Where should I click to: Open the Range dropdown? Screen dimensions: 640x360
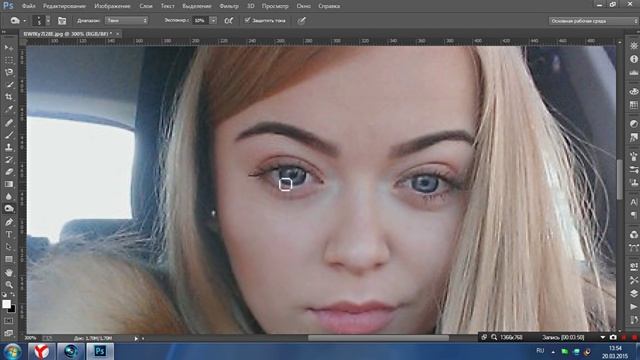127,20
